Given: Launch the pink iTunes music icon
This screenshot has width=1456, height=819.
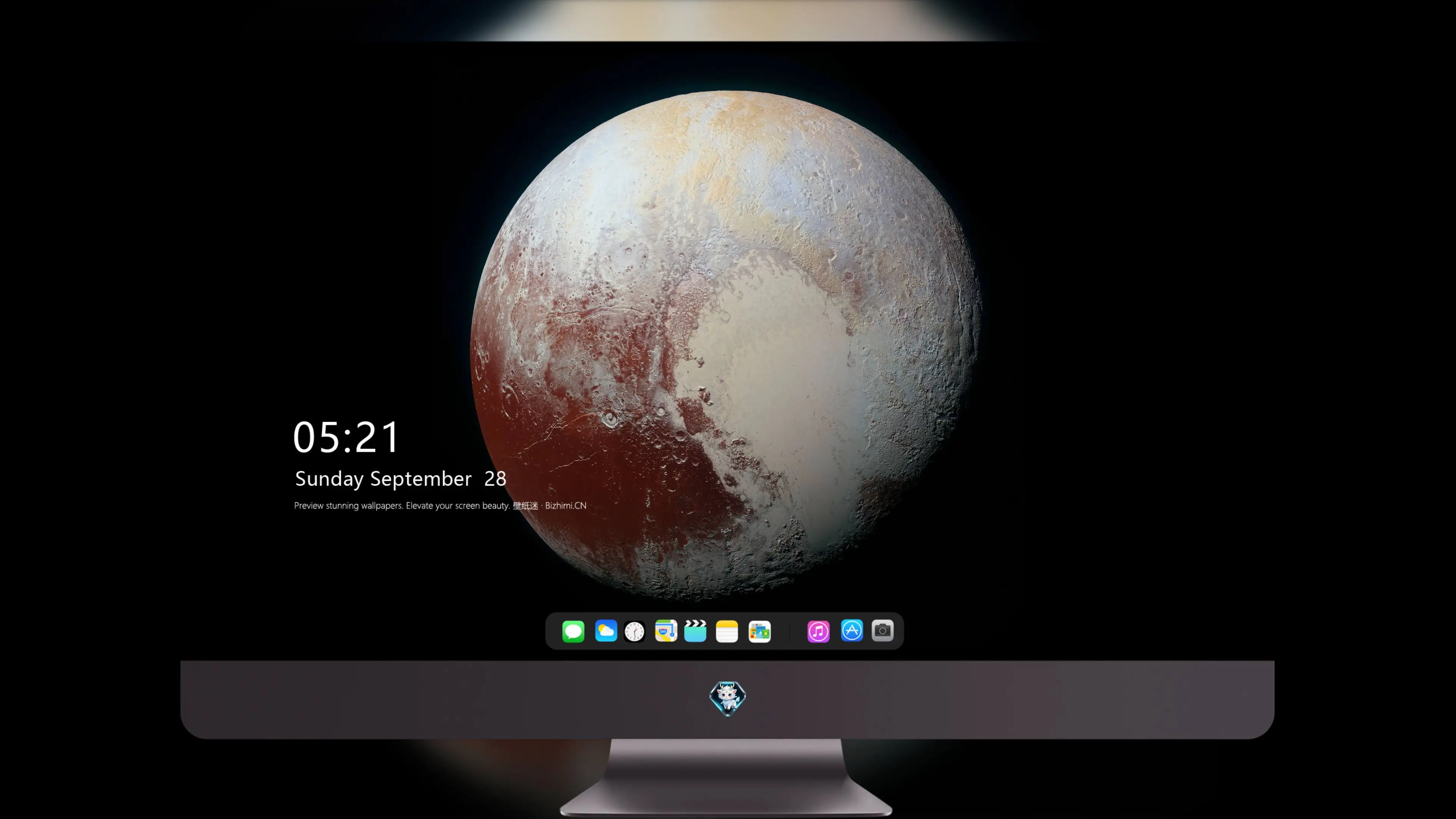Looking at the screenshot, I should tap(819, 631).
